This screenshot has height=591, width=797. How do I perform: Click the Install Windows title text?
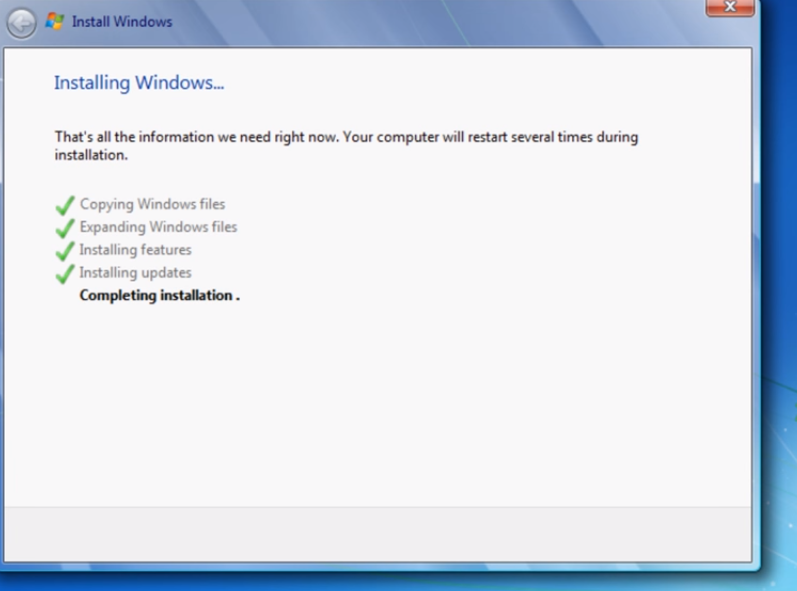click(x=122, y=22)
